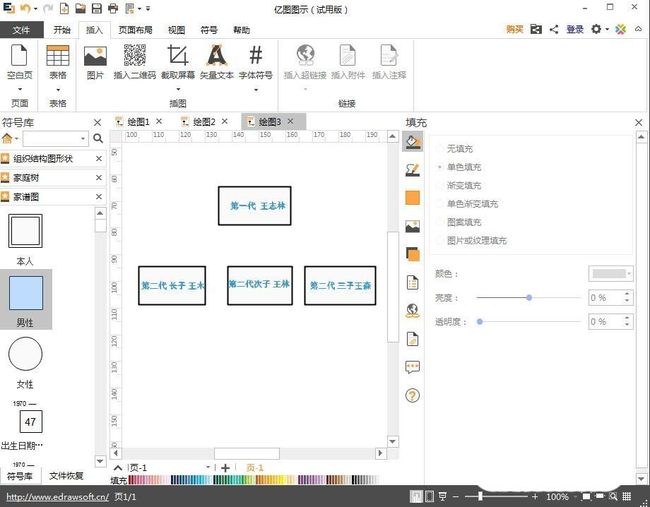Image resolution: width=650 pixels, height=507 pixels.
Task: Open the 颜色 color dropdown
Action: 611,274
